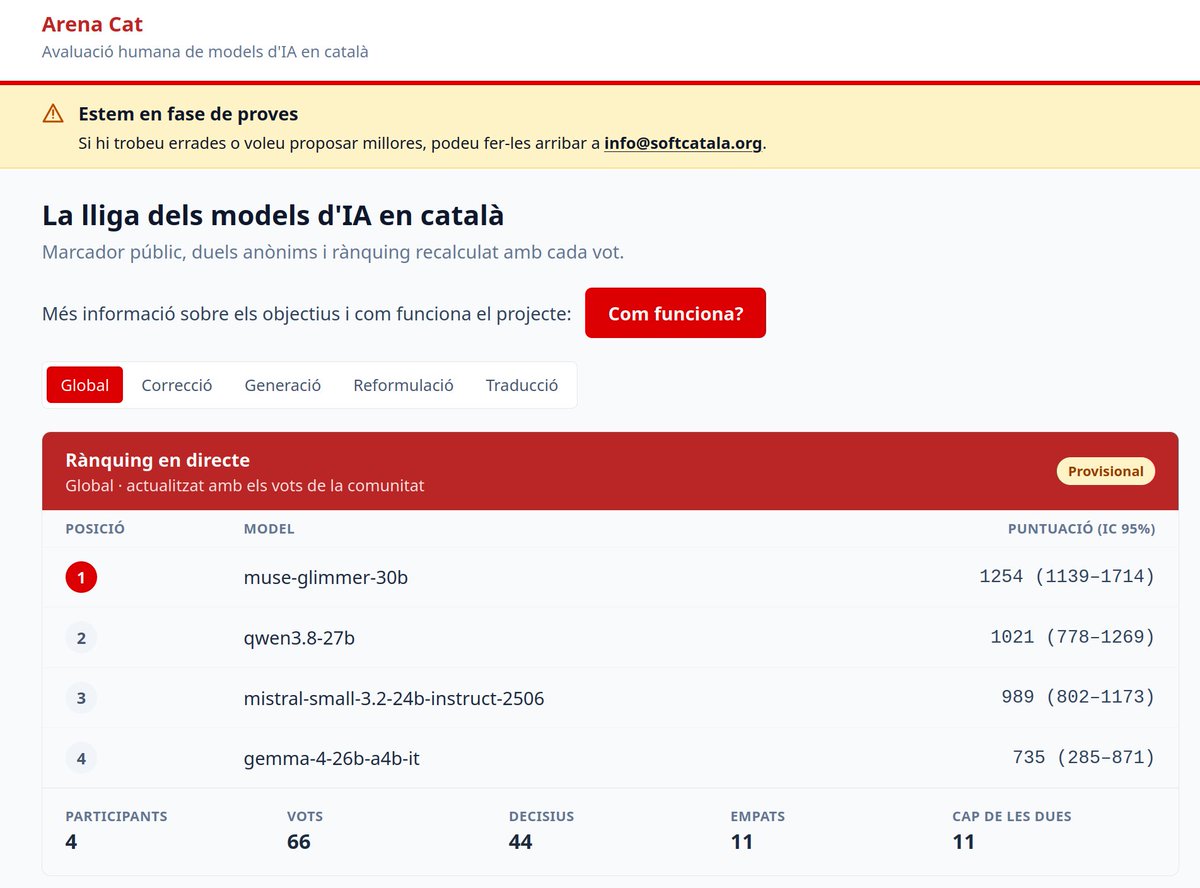Click the position 2 rank badge
This screenshot has height=888, width=1200.
click(x=81, y=637)
